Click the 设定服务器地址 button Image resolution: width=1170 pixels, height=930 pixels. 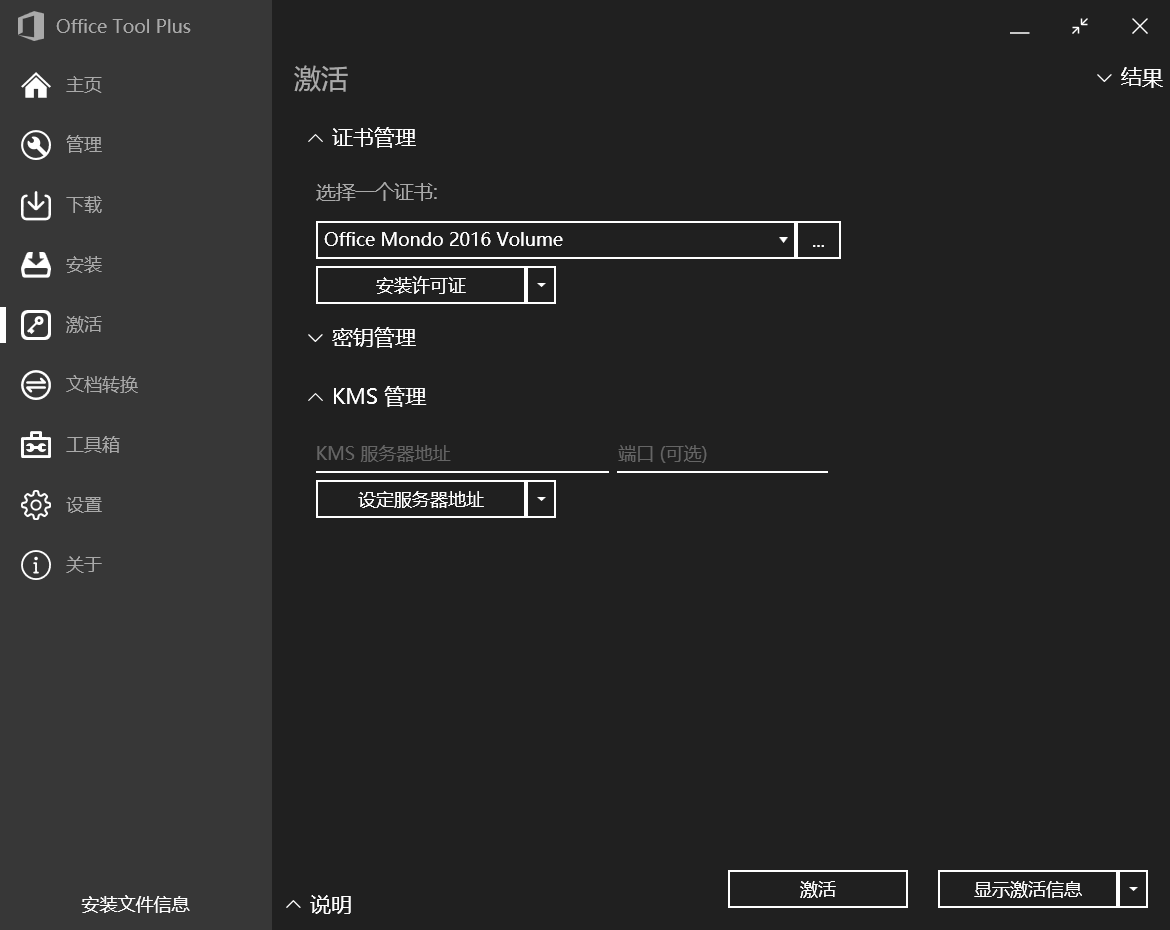tap(421, 499)
